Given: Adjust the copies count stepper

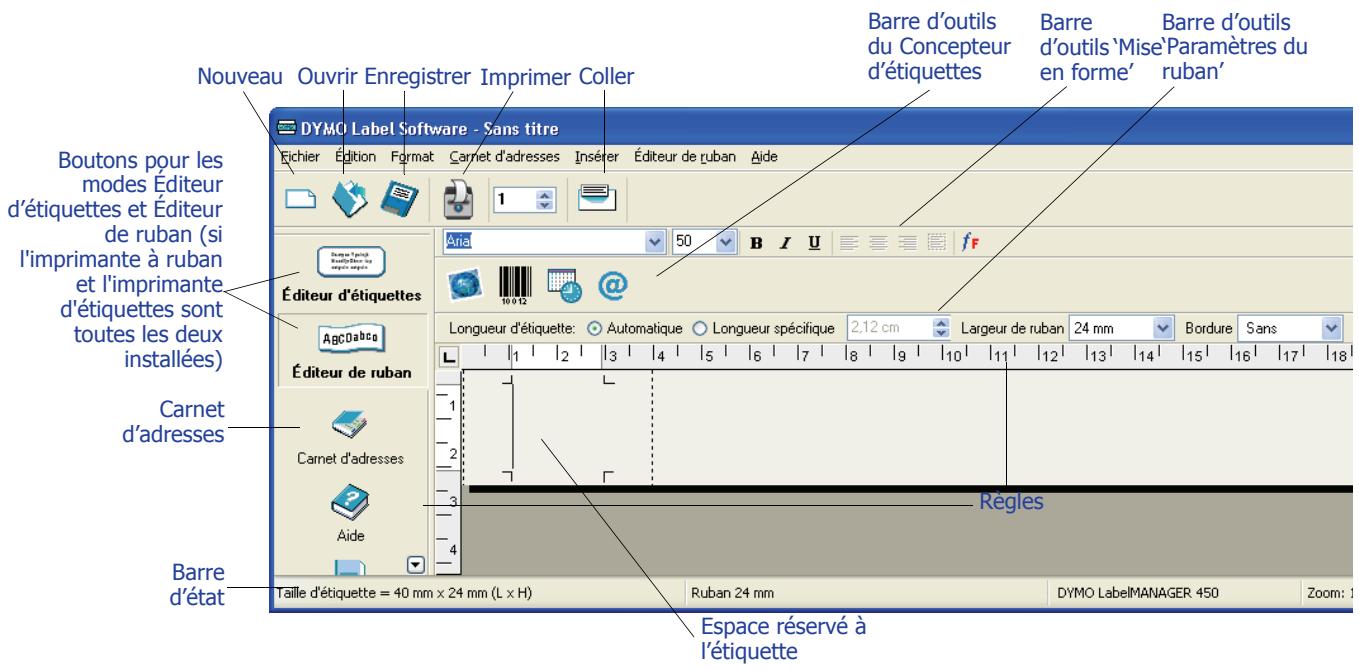Looking at the screenshot, I should (x=545, y=199).
